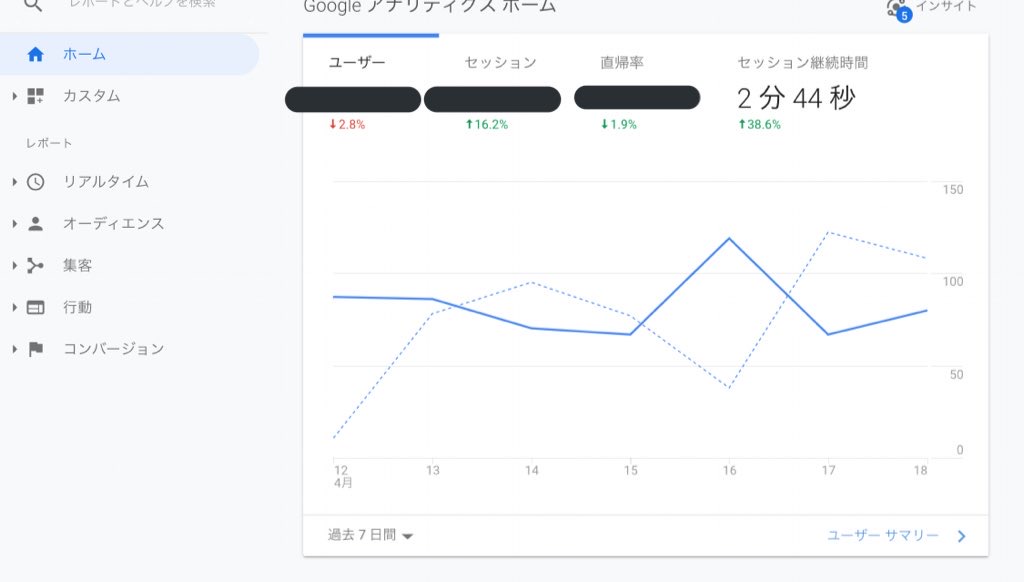Click the Home house icon

click(35, 54)
